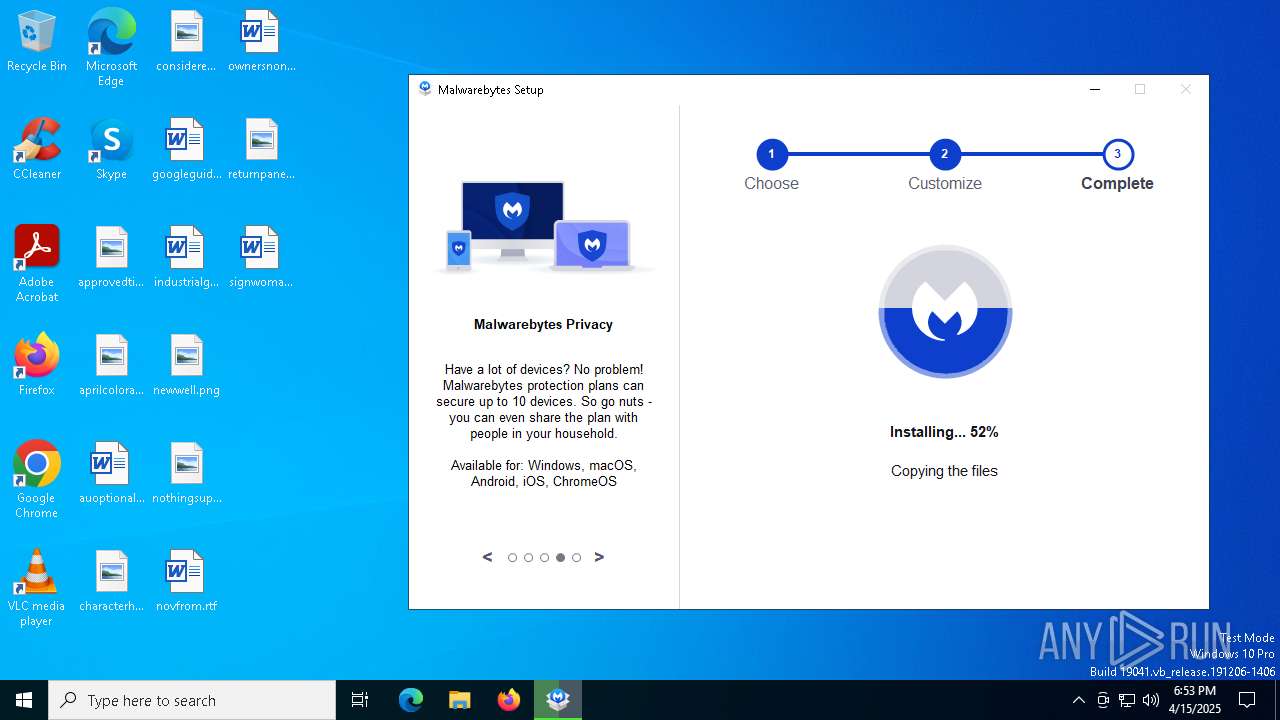Viewport: 1280px width, 720px height.
Task: Click the 'Copying the files' text
Action: (944, 471)
